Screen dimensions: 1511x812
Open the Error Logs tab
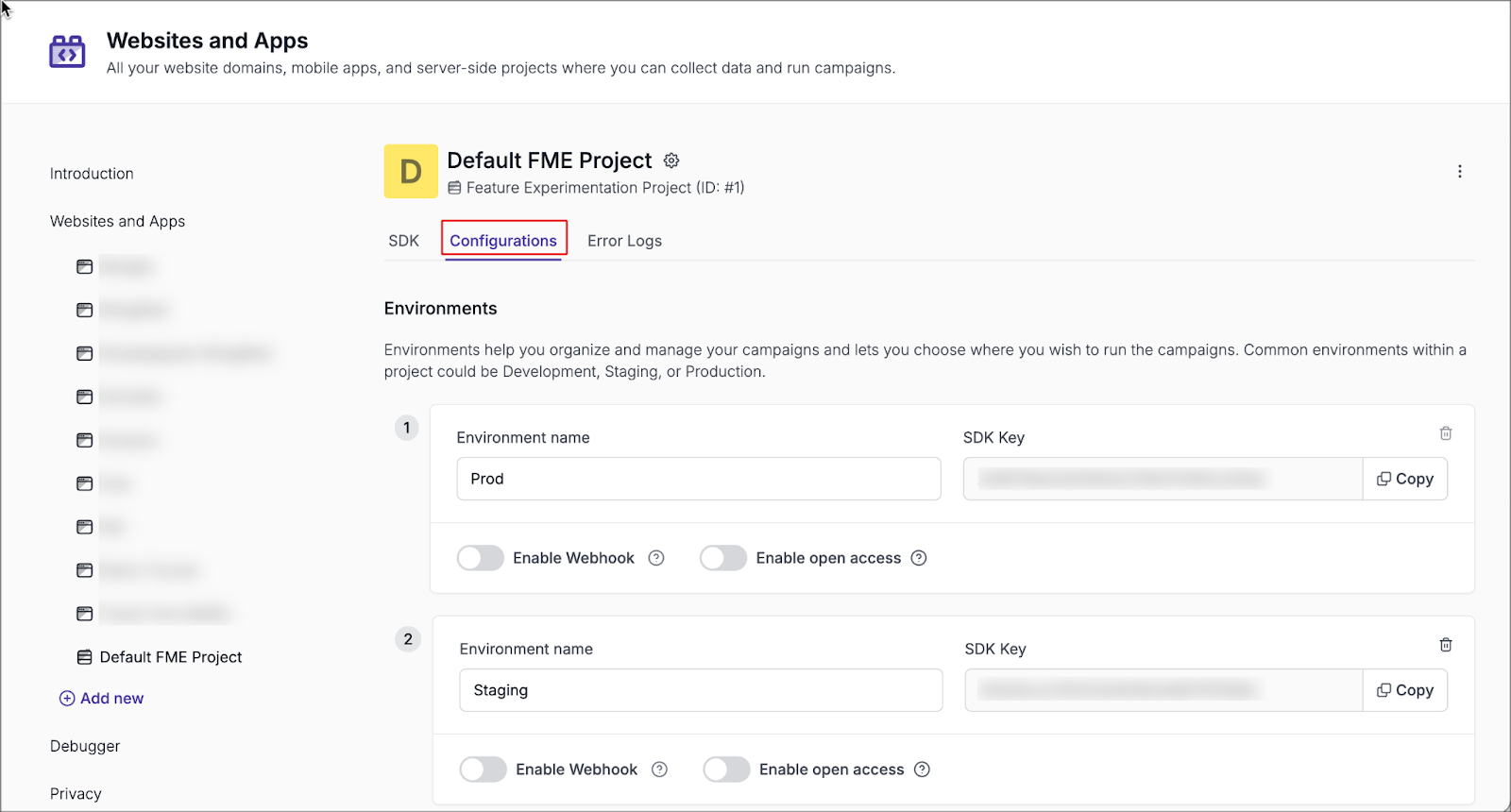pyautogui.click(x=624, y=241)
